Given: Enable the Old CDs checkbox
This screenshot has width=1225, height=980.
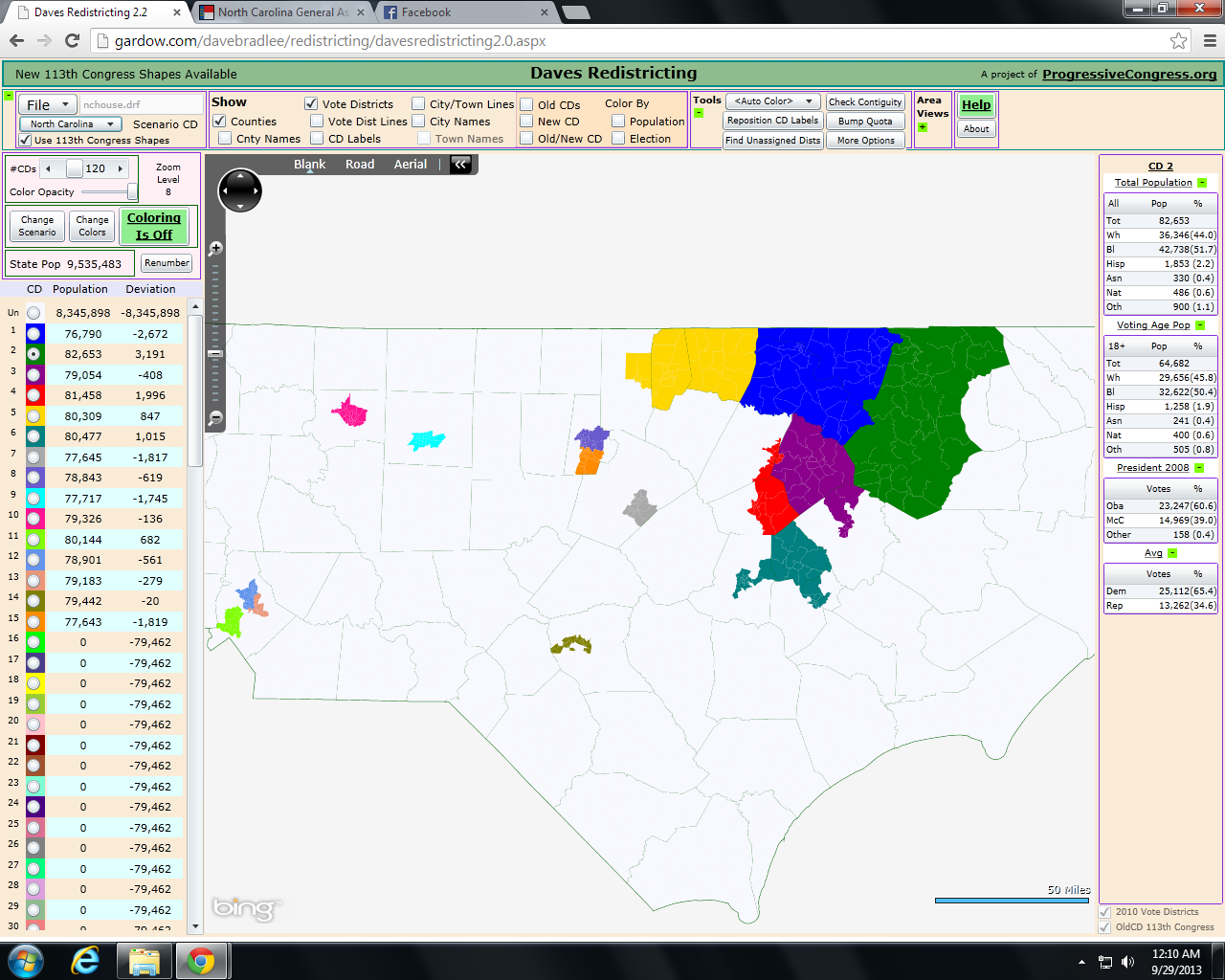Looking at the screenshot, I should click(526, 104).
